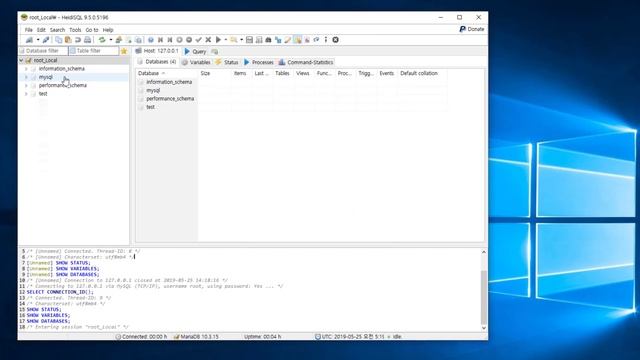Open the session manager dropdown arrow
Image resolution: width=640 pixels, height=360 pixels.
38,40
